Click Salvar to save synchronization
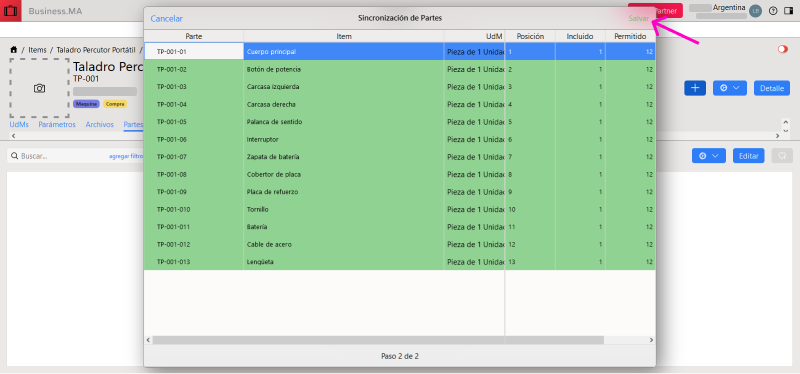 (x=639, y=18)
